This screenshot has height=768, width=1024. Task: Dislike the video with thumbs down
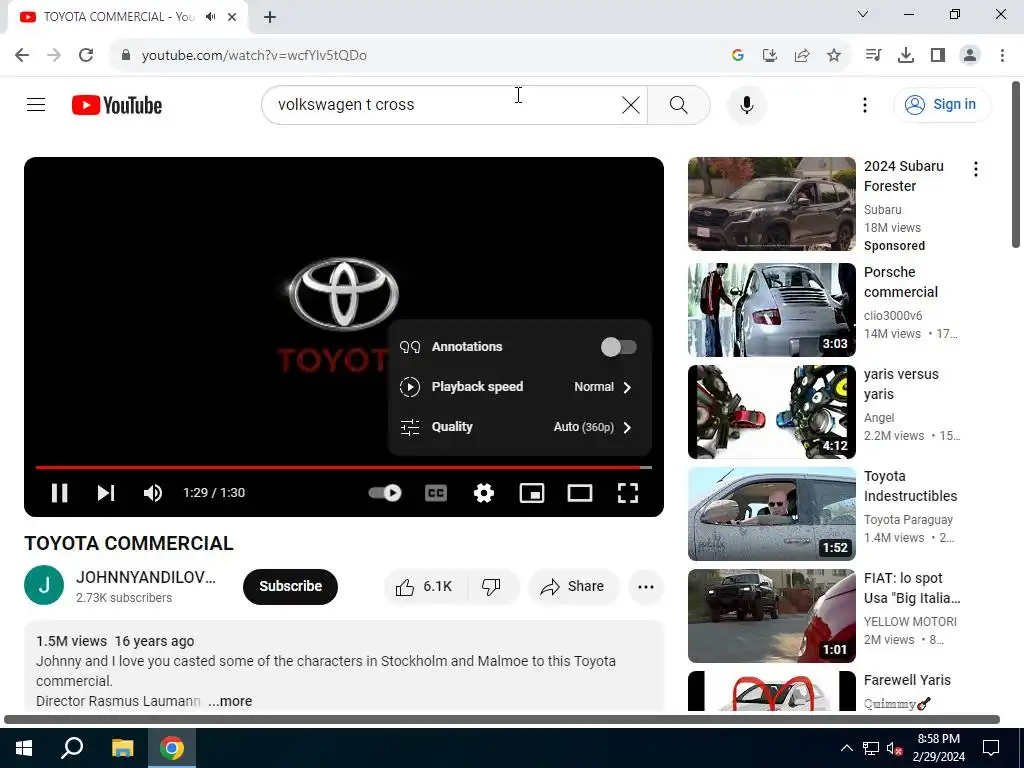tap(493, 586)
